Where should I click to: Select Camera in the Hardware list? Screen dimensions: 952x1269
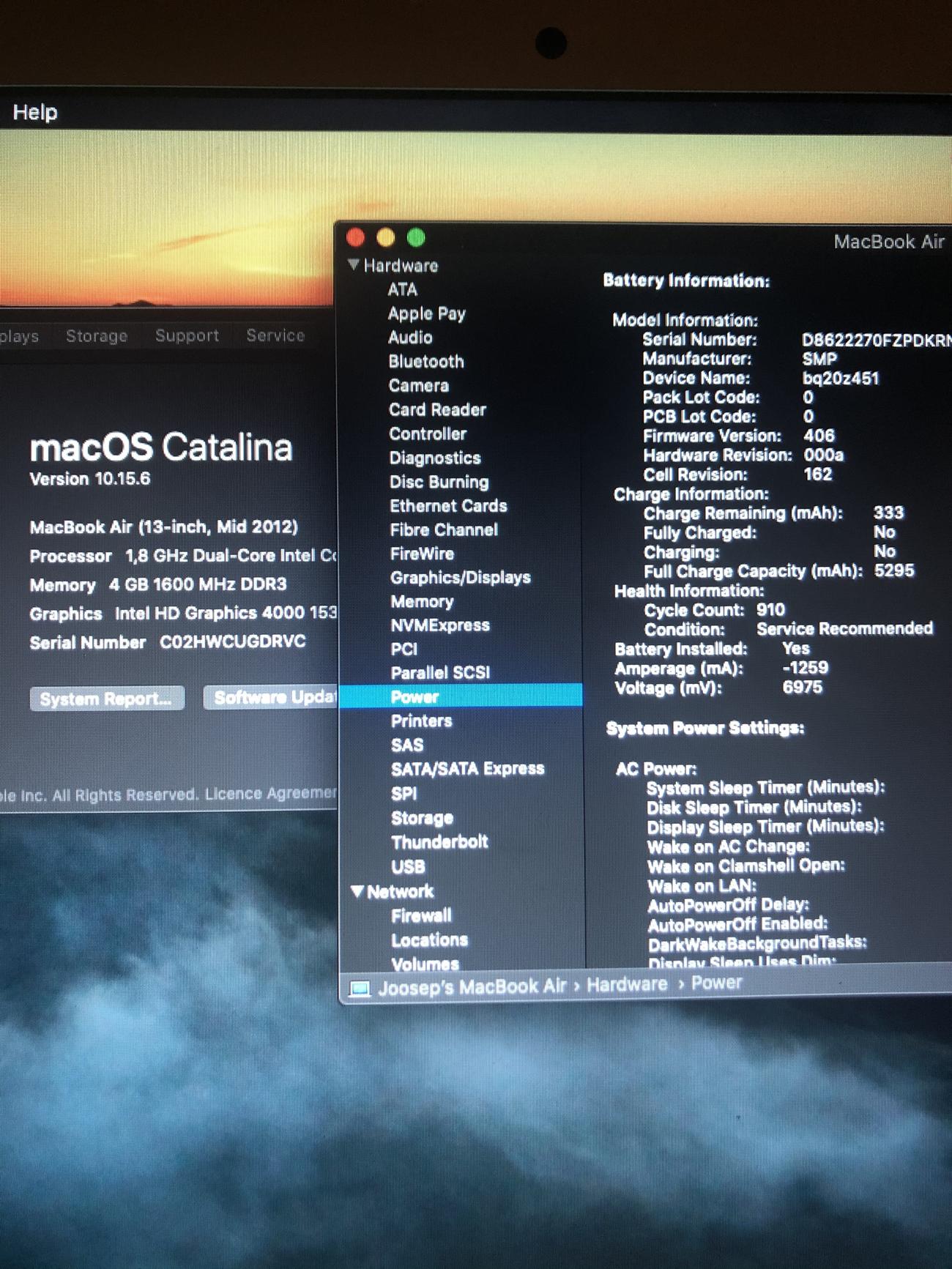coord(419,386)
